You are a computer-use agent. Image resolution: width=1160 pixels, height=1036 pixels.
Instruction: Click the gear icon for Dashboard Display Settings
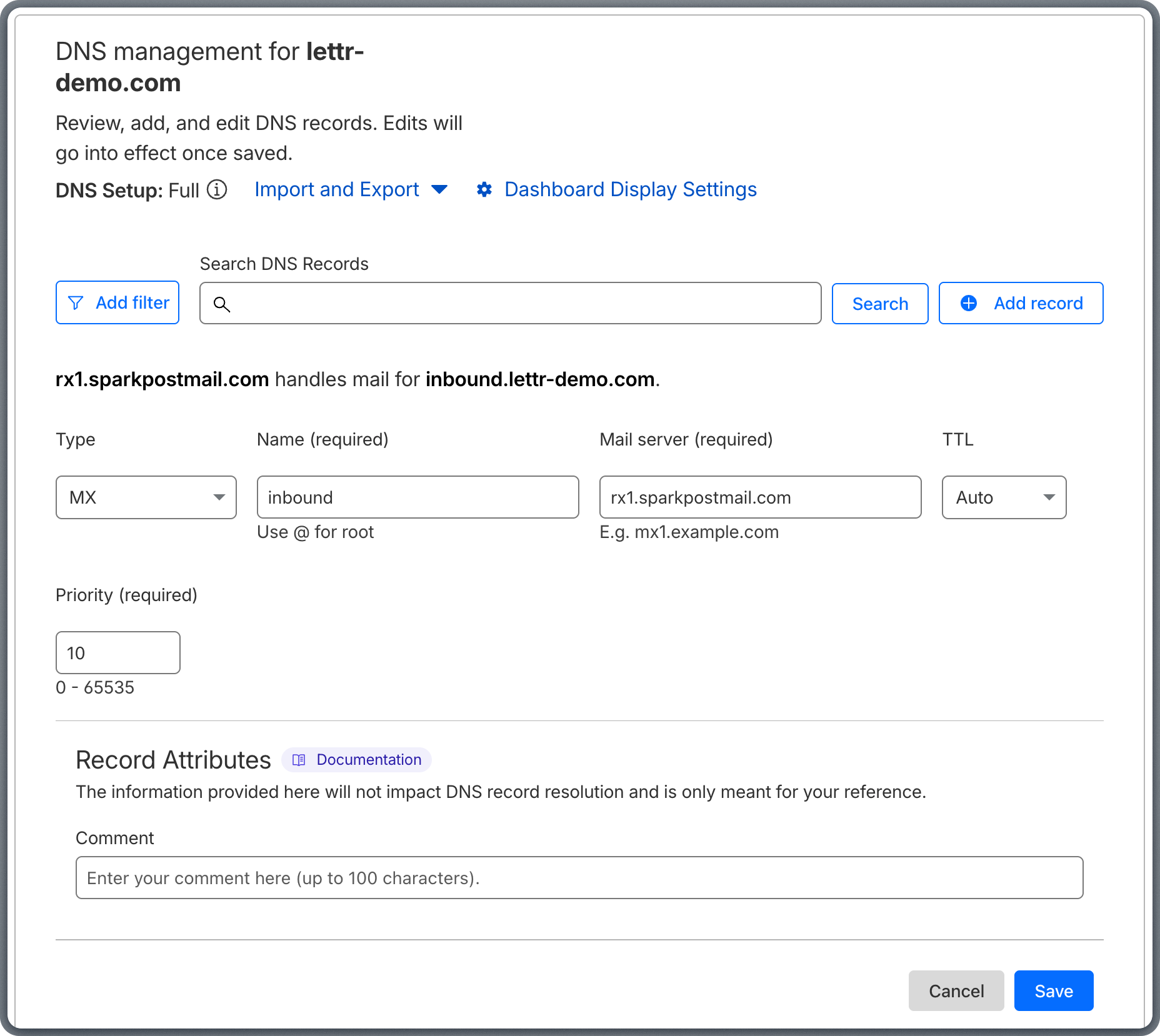[x=484, y=189]
